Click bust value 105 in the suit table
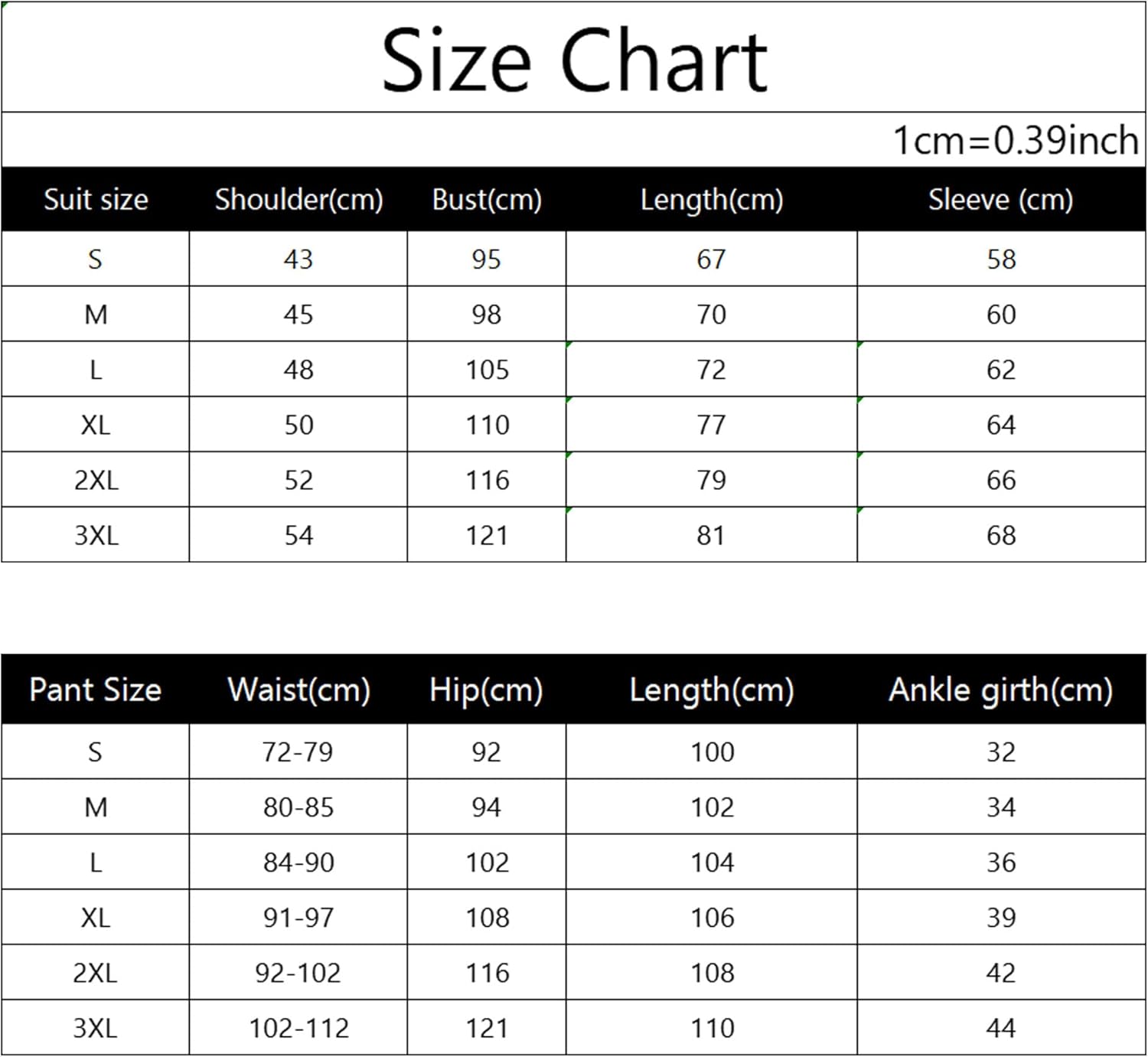This screenshot has width=1148, height=1057. 487,370
